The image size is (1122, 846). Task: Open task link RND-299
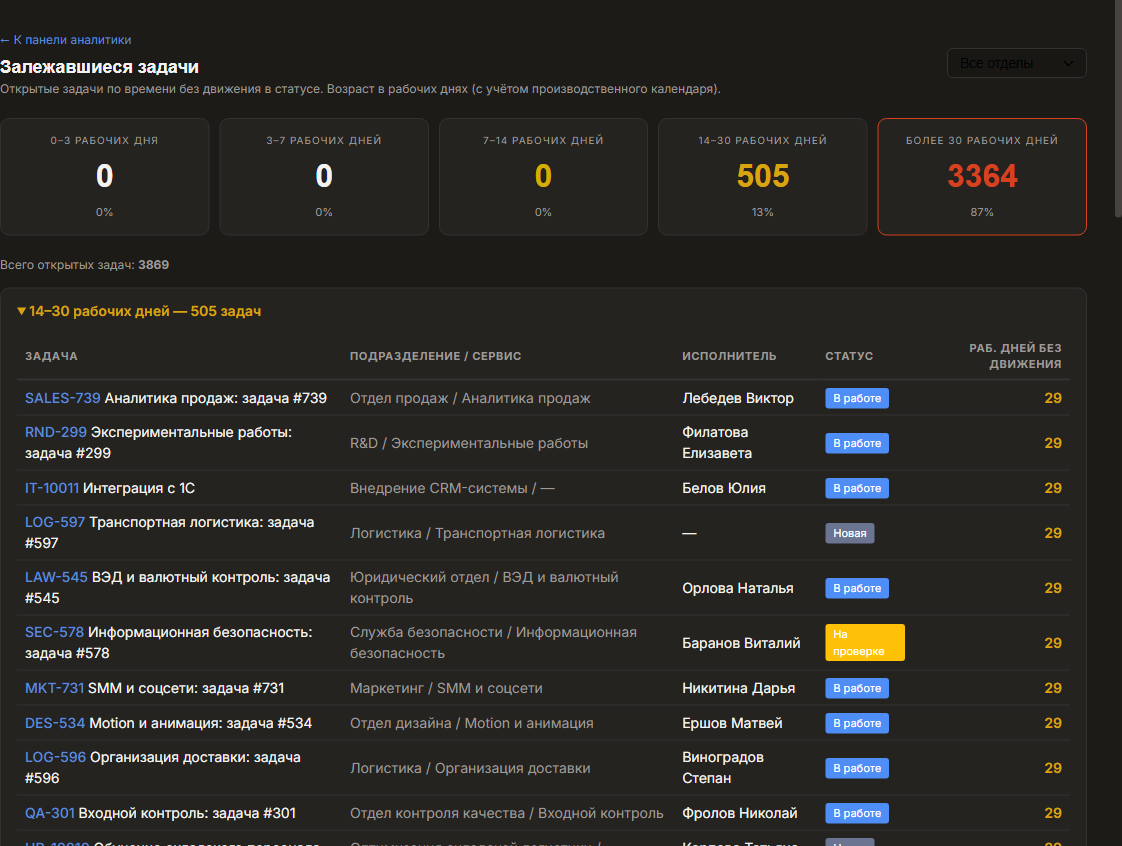tap(56, 432)
